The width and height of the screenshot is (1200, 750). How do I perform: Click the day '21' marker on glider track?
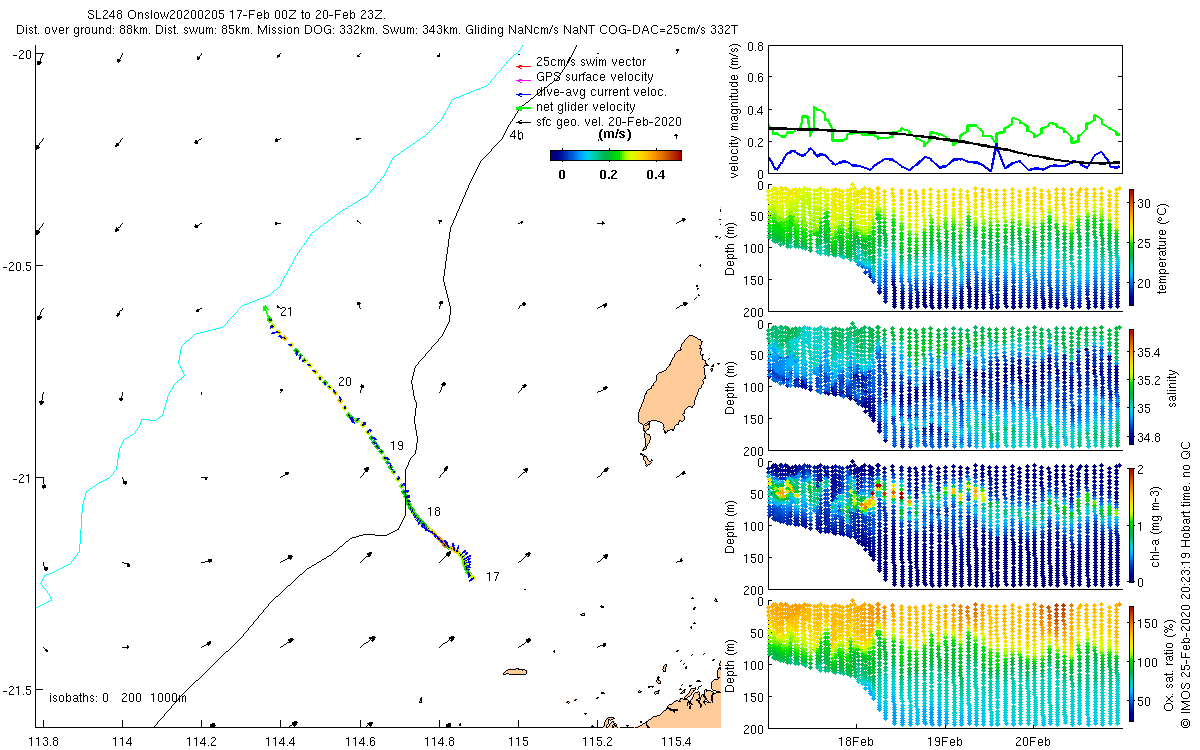click(286, 312)
